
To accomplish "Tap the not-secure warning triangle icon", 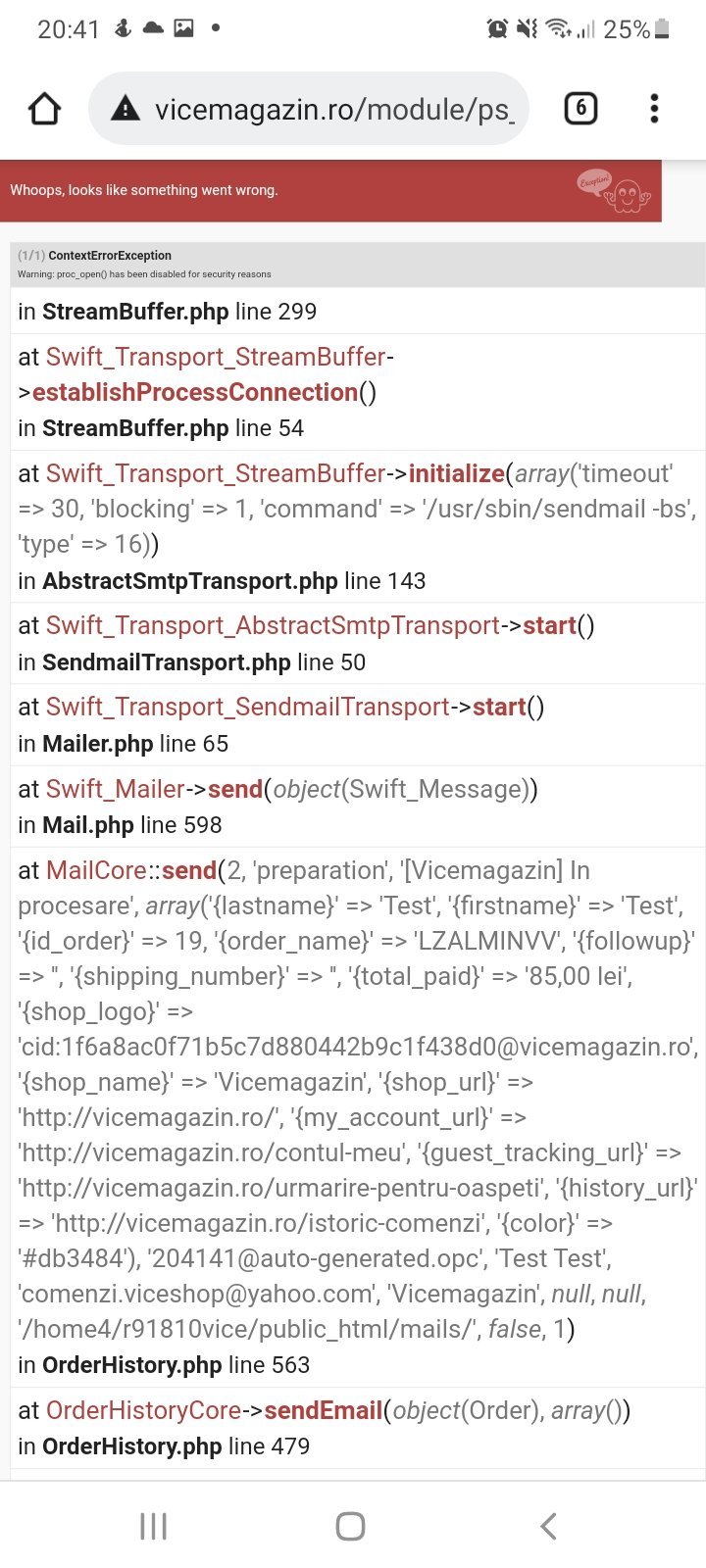I will (x=126, y=109).
